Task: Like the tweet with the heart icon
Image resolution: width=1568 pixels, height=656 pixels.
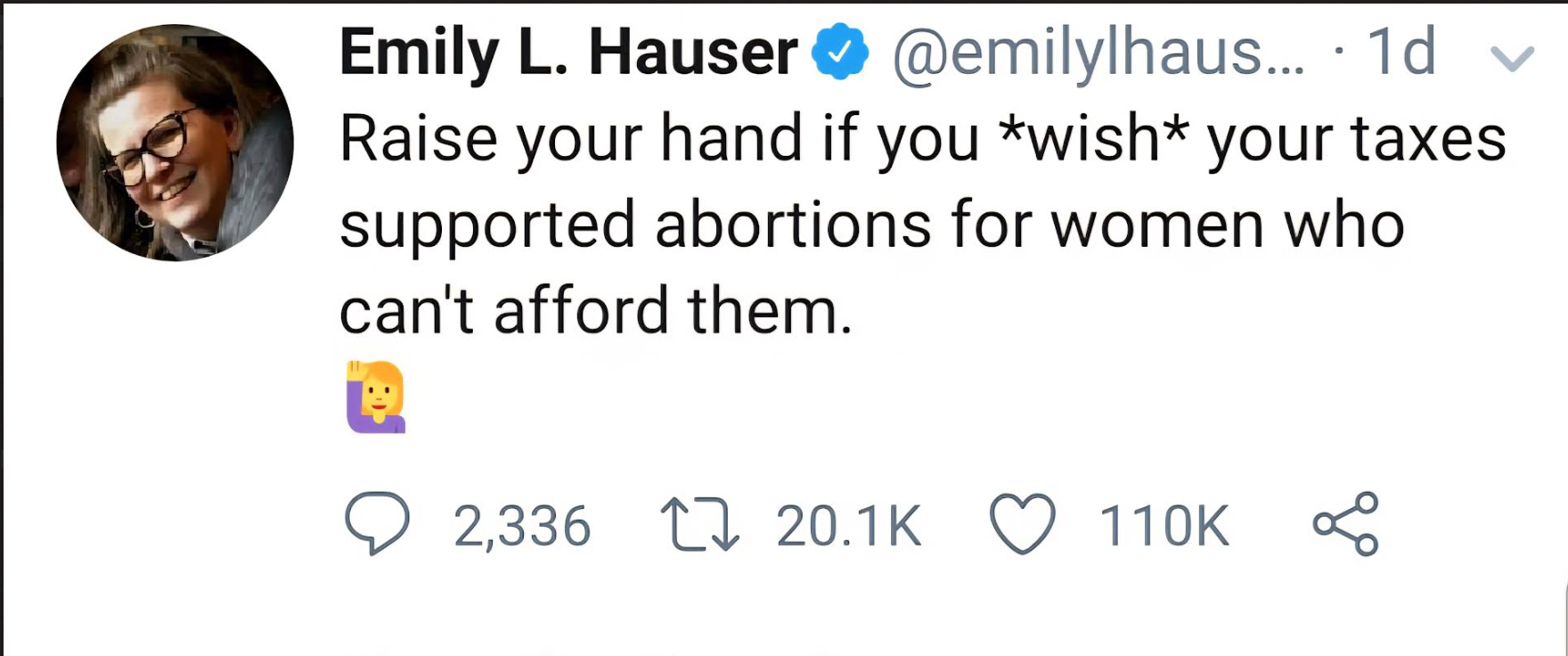Action: pyautogui.click(x=1023, y=524)
